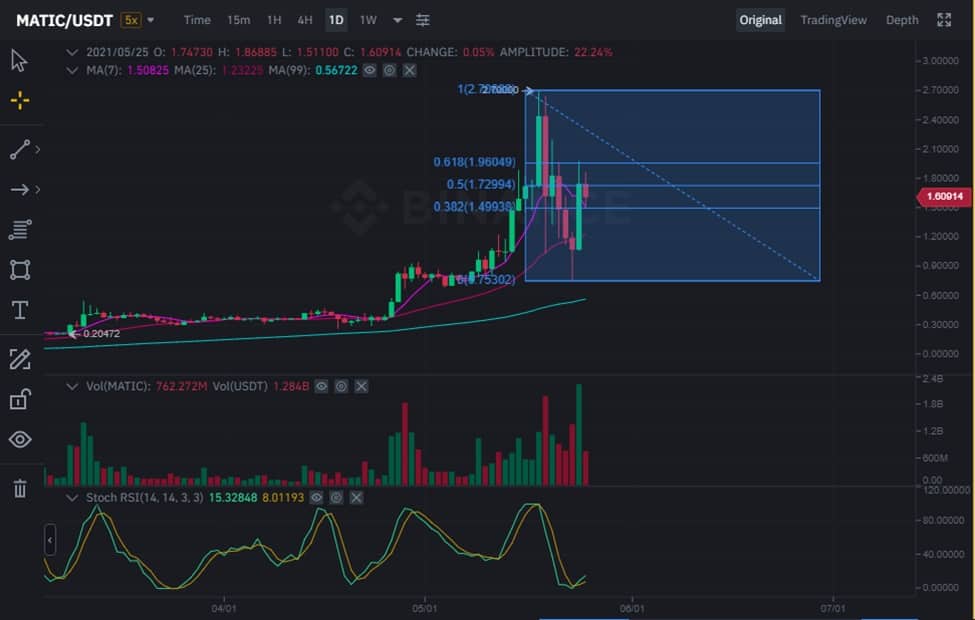
Task: Select the 4H interval
Action: (305, 20)
